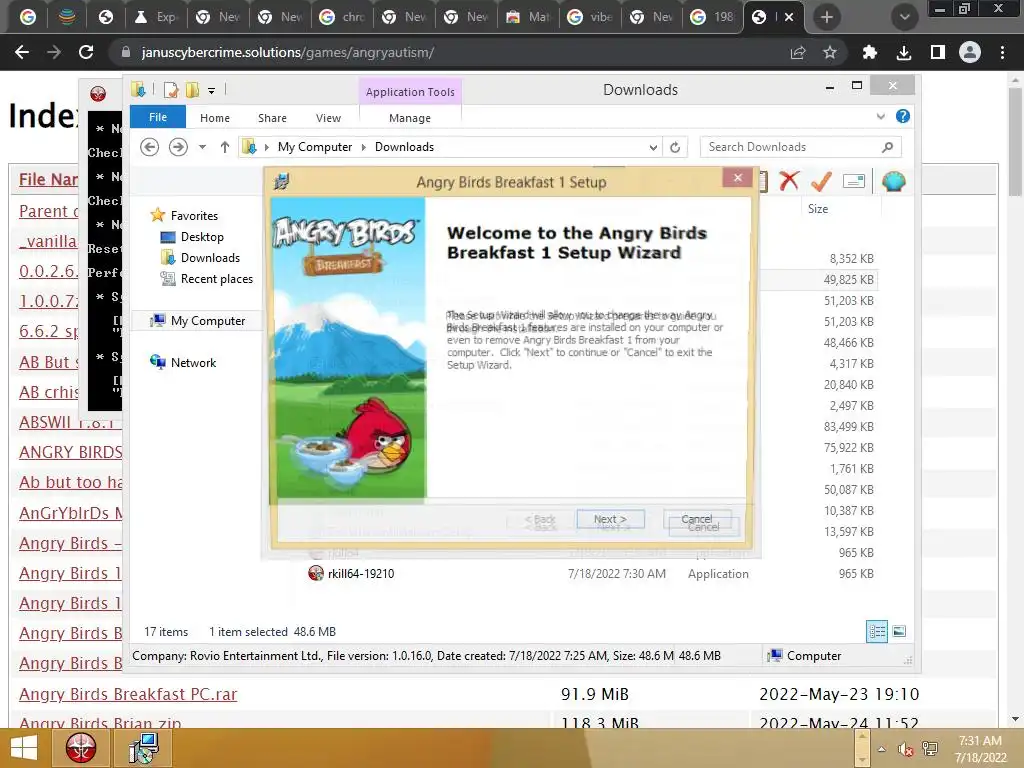Open Chrome extensions puzzle icon

click(869, 52)
